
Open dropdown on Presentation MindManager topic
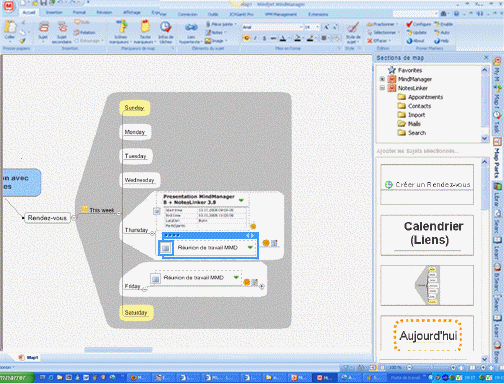pos(241,200)
